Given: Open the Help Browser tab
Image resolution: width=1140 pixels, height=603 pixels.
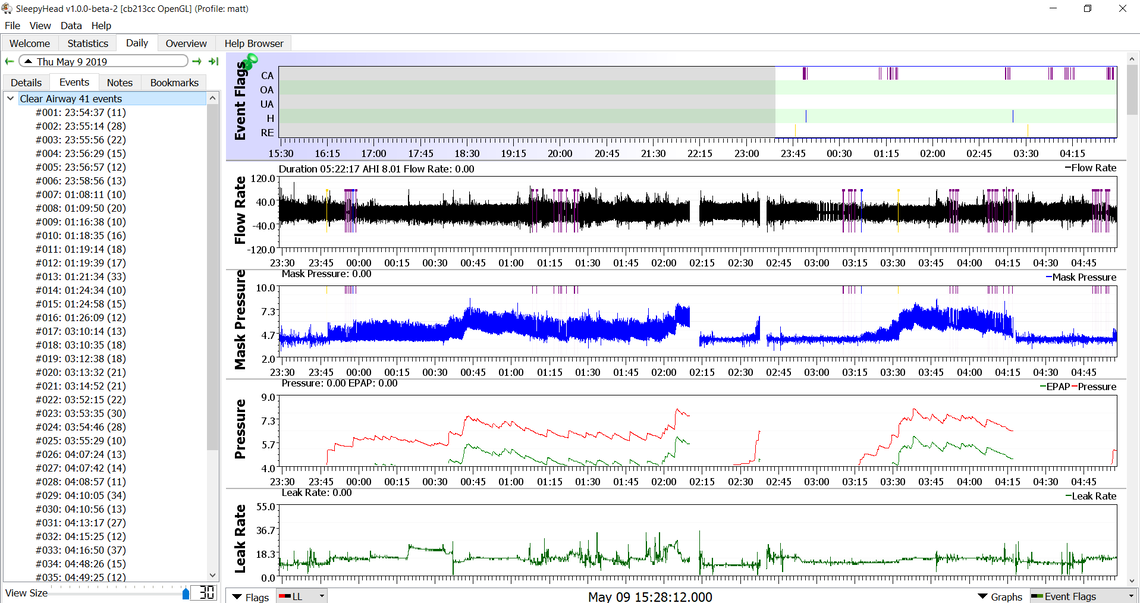Looking at the screenshot, I should (x=254, y=44).
